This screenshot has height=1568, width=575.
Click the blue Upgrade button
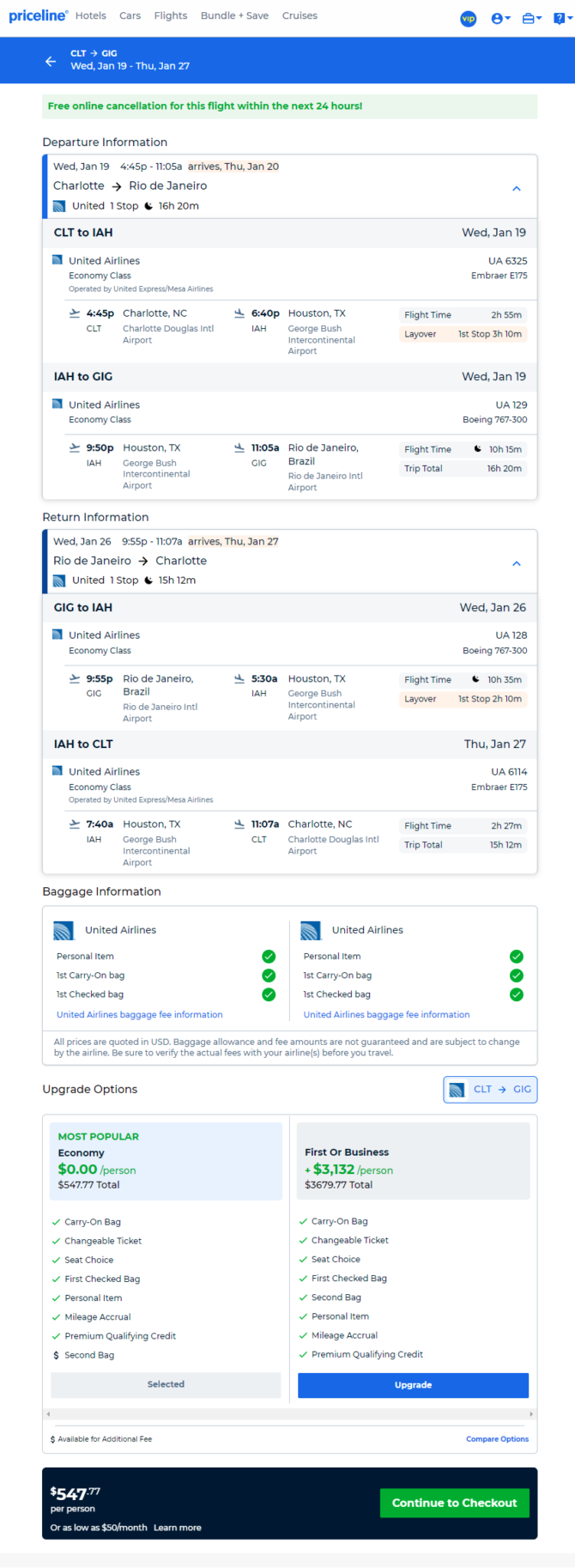413,1385
